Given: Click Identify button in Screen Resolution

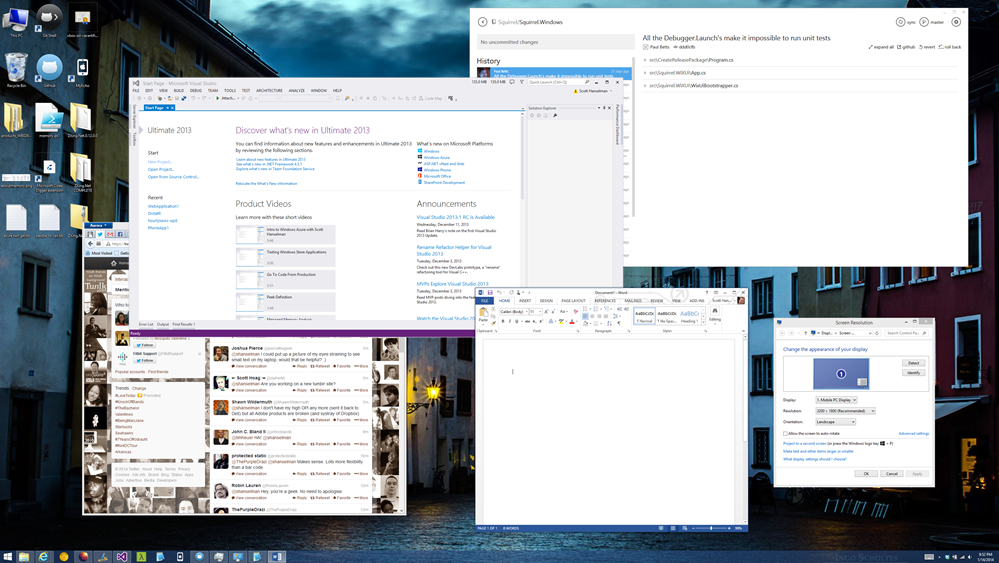Looking at the screenshot, I should (914, 373).
